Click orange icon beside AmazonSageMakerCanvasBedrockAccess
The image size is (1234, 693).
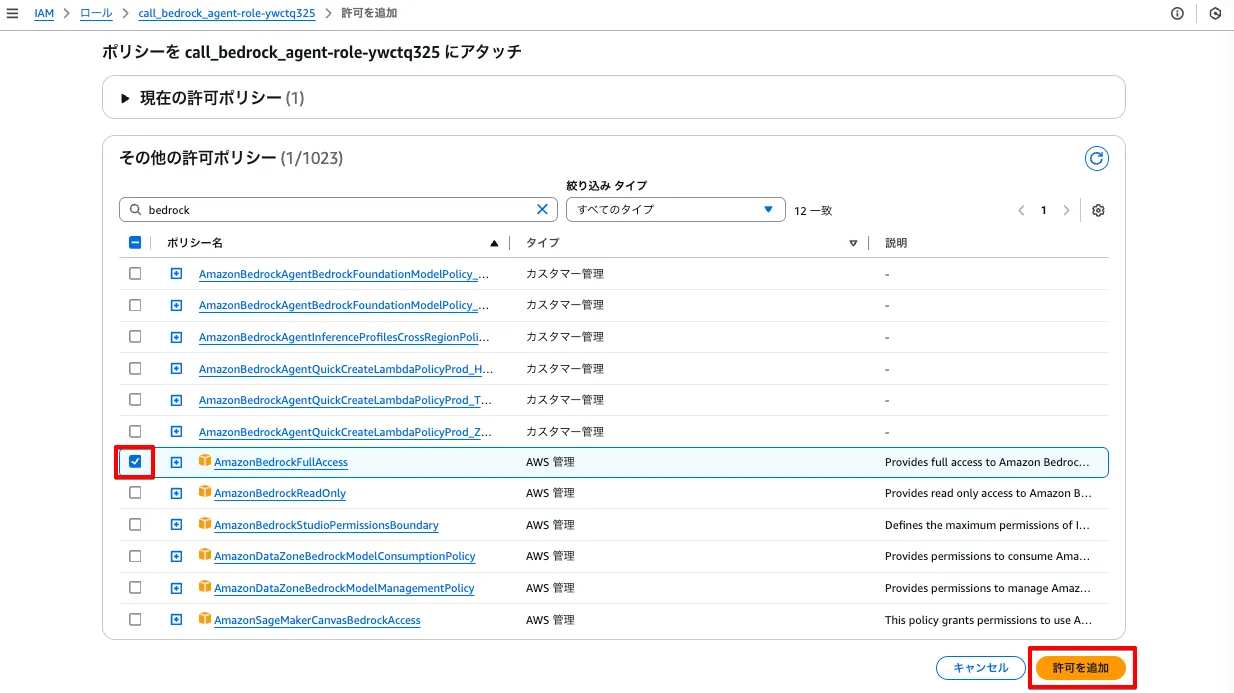pyautogui.click(x=205, y=619)
